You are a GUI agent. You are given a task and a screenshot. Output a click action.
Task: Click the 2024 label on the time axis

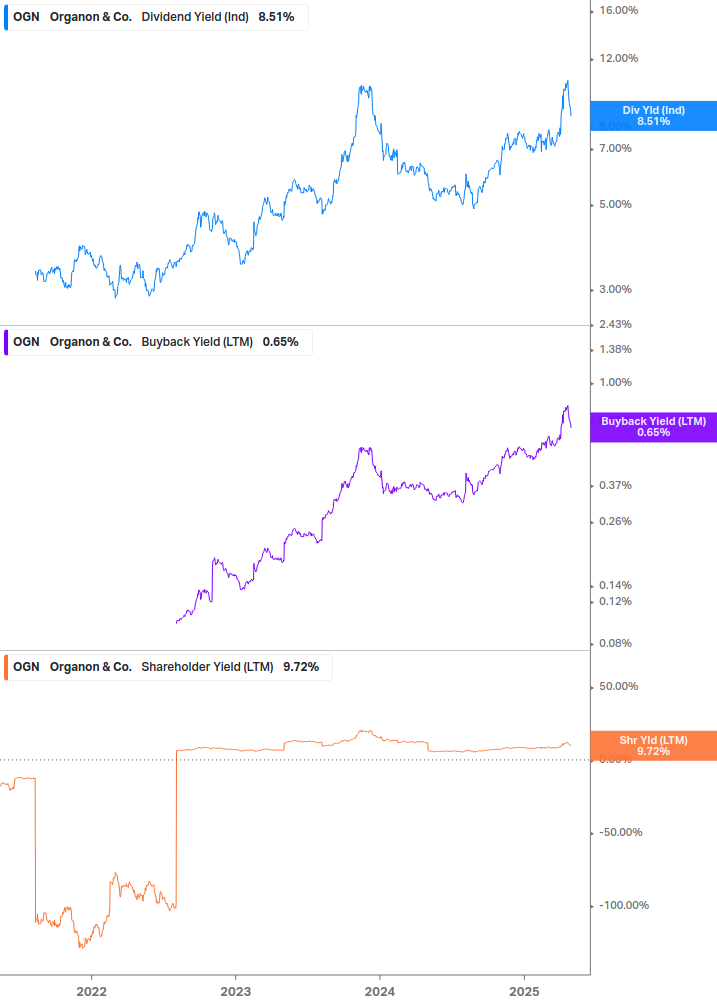(380, 992)
